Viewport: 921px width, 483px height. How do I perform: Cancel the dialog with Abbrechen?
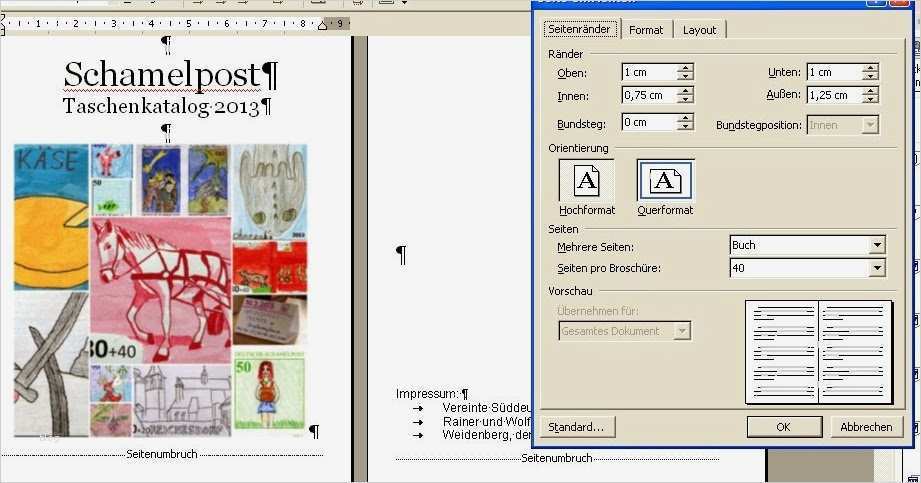coord(866,427)
